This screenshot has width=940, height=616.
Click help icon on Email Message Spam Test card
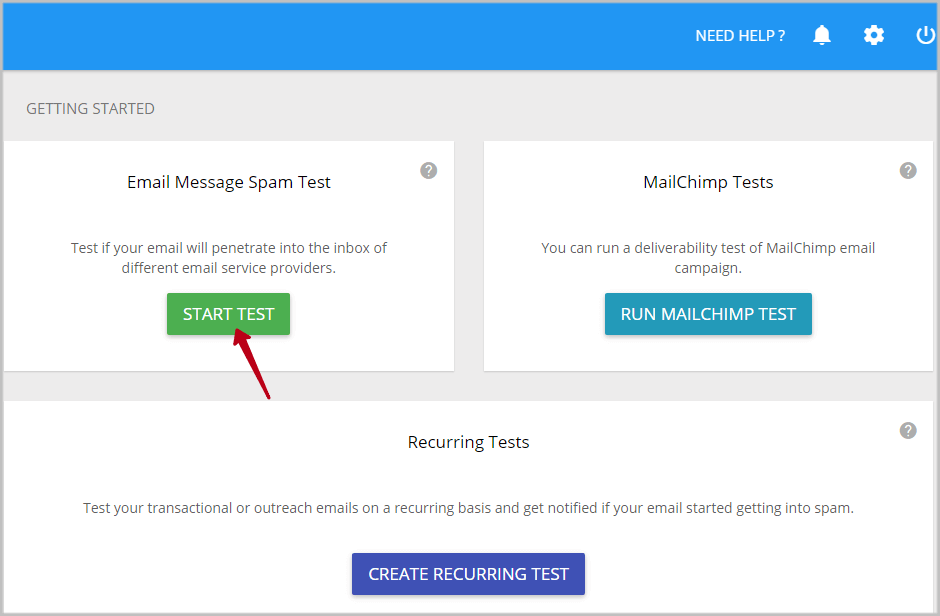click(428, 171)
